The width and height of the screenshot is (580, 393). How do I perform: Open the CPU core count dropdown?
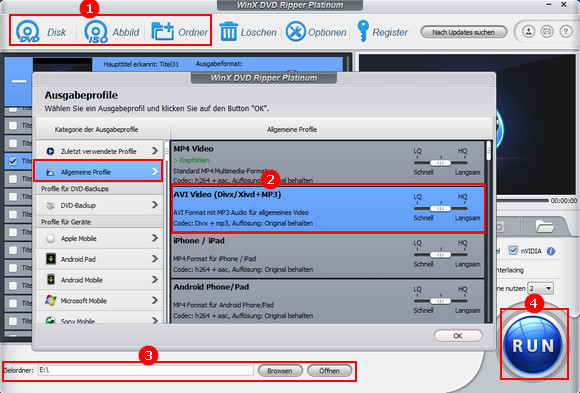(540, 288)
